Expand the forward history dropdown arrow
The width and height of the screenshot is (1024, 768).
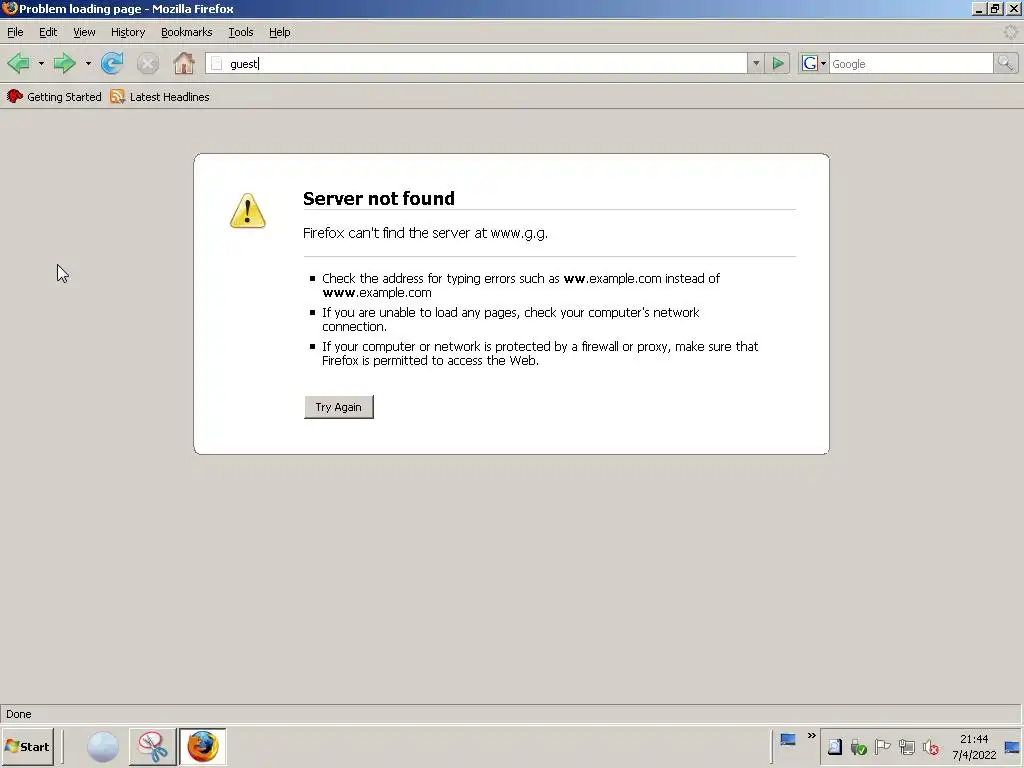(x=88, y=63)
